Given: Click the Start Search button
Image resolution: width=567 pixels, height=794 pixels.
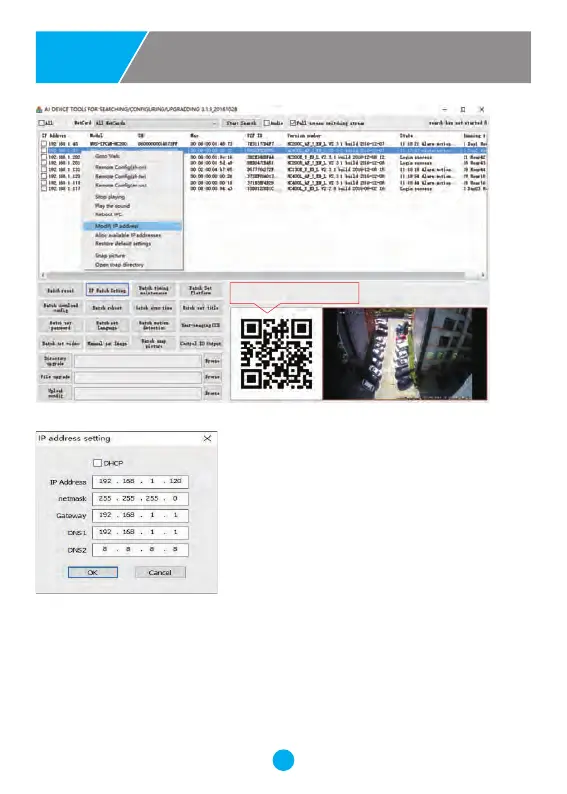Looking at the screenshot, I should 241,123.
